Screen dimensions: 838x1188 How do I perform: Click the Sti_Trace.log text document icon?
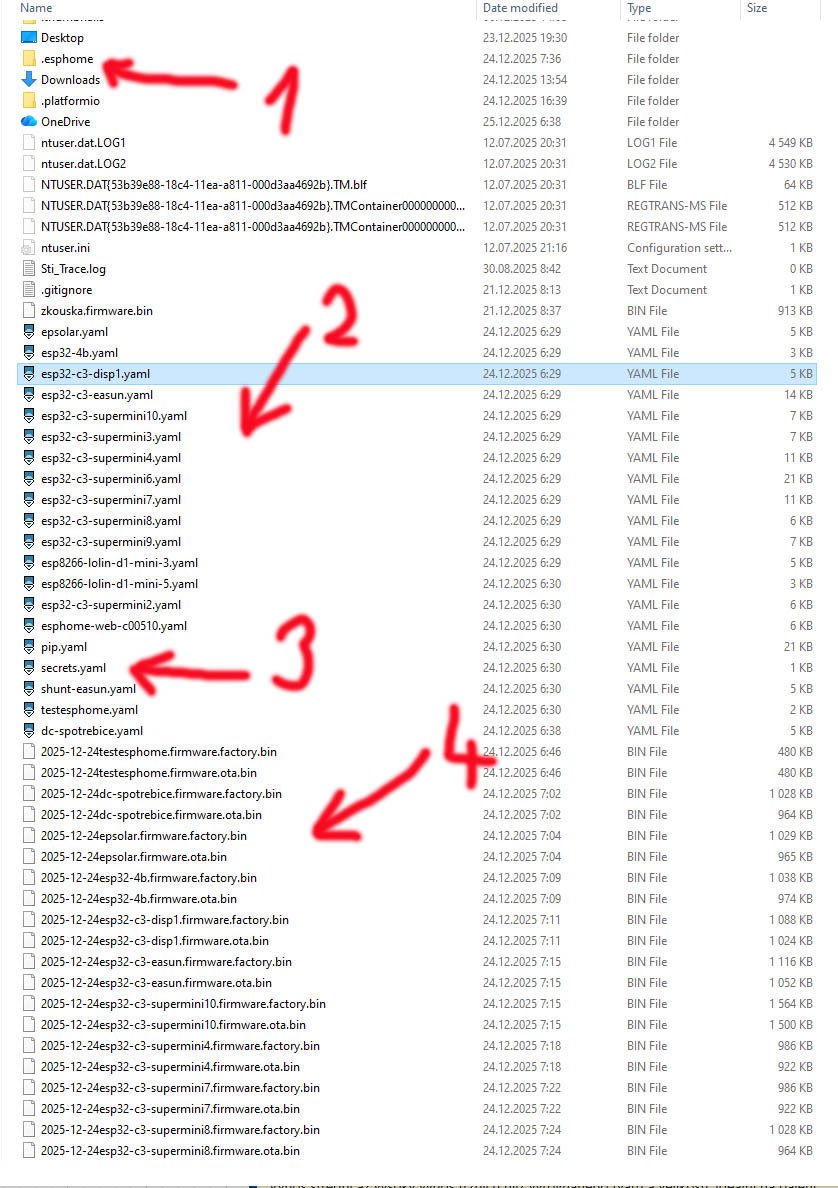(29, 268)
